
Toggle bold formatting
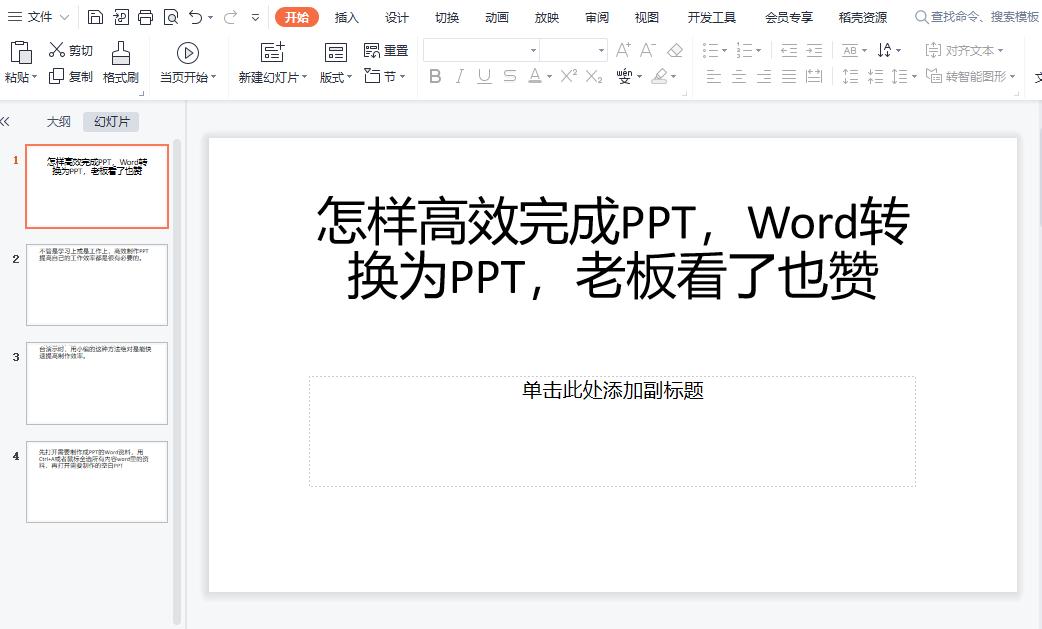pyautogui.click(x=434, y=76)
